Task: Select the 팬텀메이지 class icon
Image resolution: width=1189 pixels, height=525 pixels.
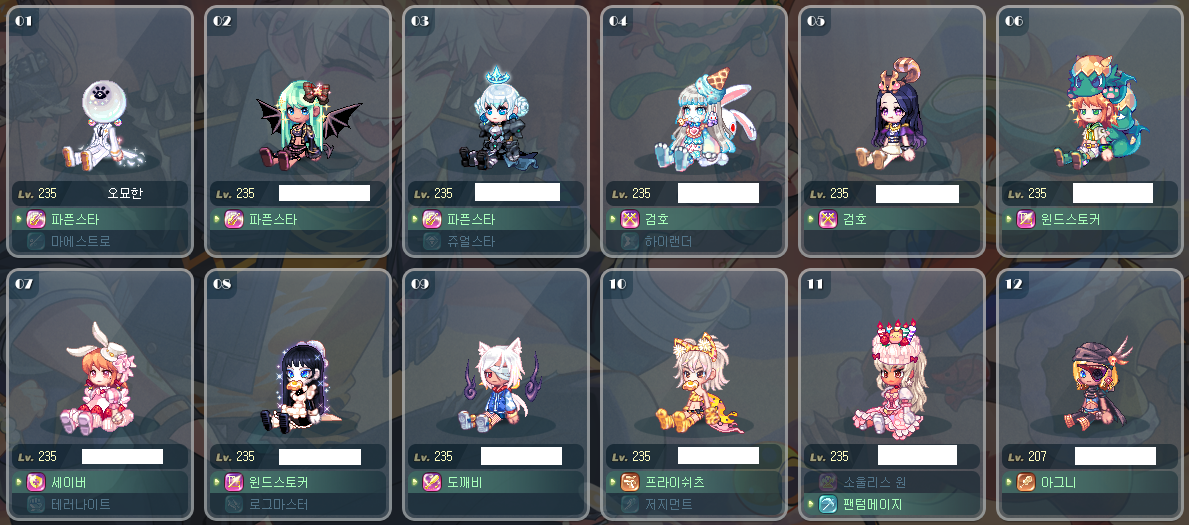Action: tap(828, 504)
